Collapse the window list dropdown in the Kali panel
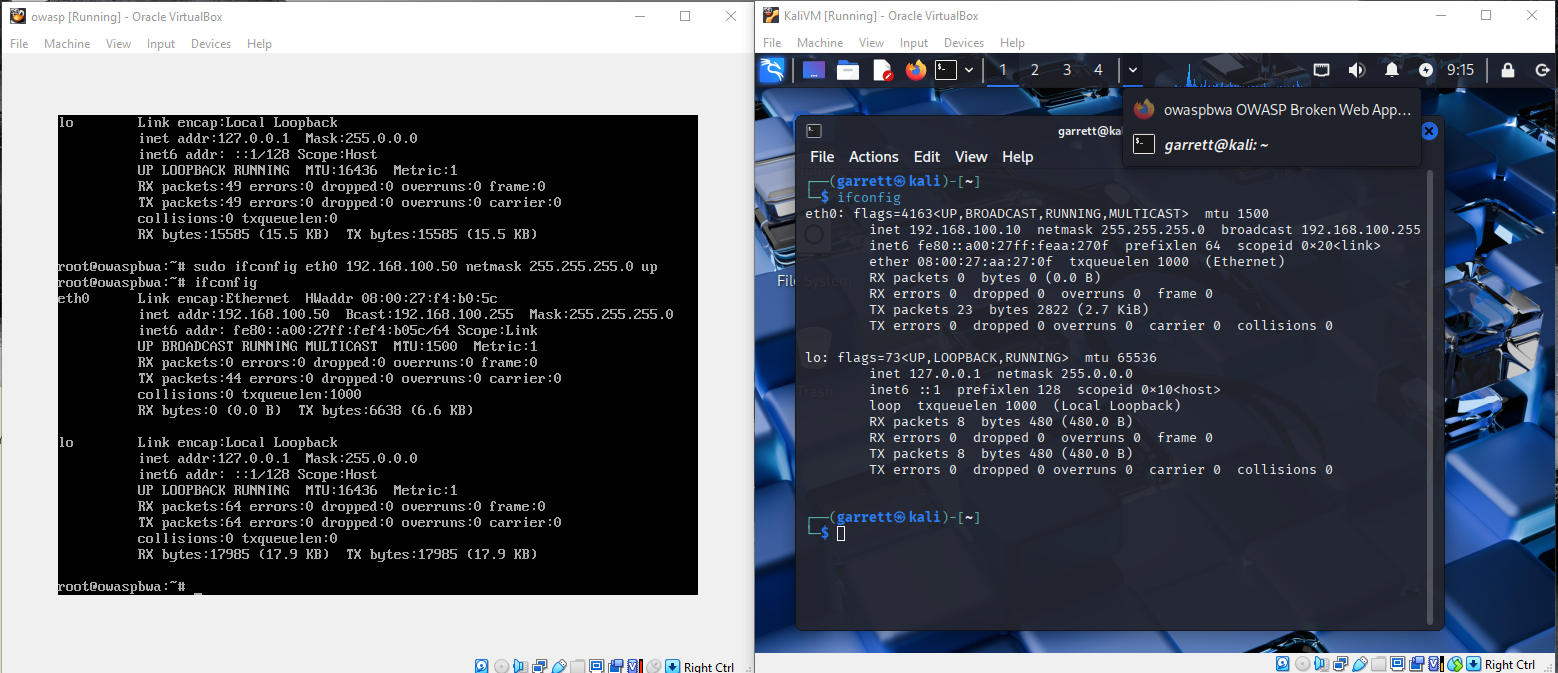Viewport: 1558px width, 673px height. [1132, 70]
